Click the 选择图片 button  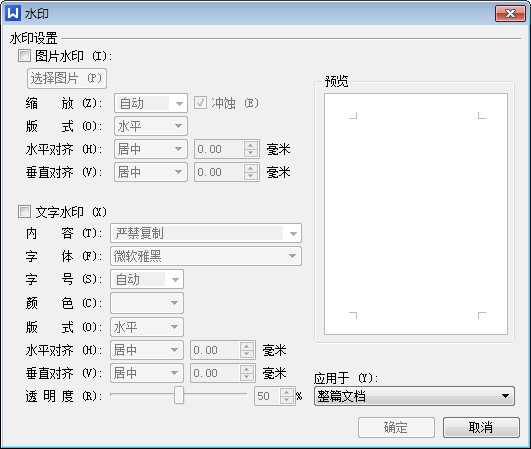point(67,79)
